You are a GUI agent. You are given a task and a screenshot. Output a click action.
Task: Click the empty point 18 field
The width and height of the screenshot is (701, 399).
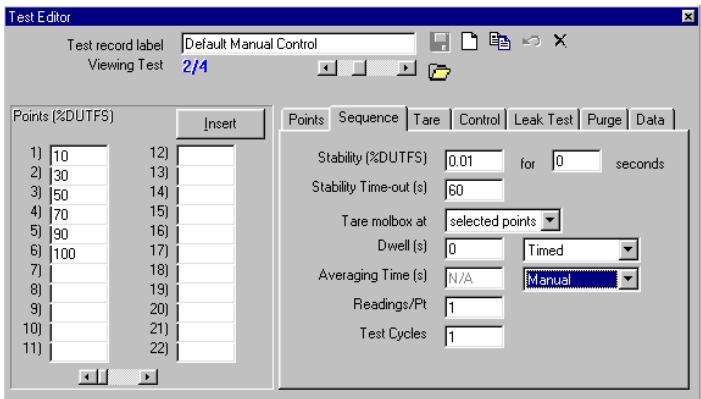click(206, 273)
